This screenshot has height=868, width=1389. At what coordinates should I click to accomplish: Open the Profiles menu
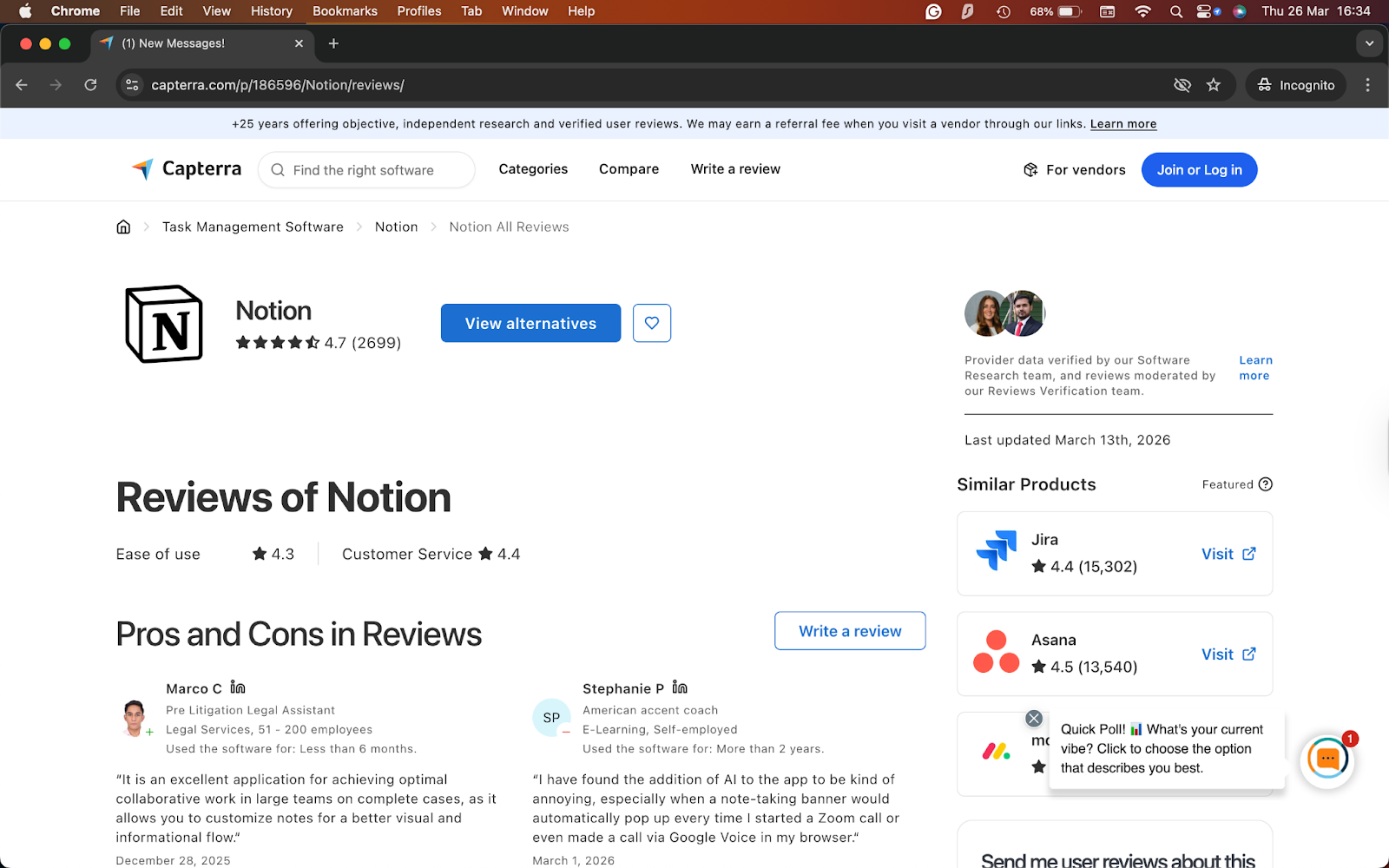click(x=419, y=11)
